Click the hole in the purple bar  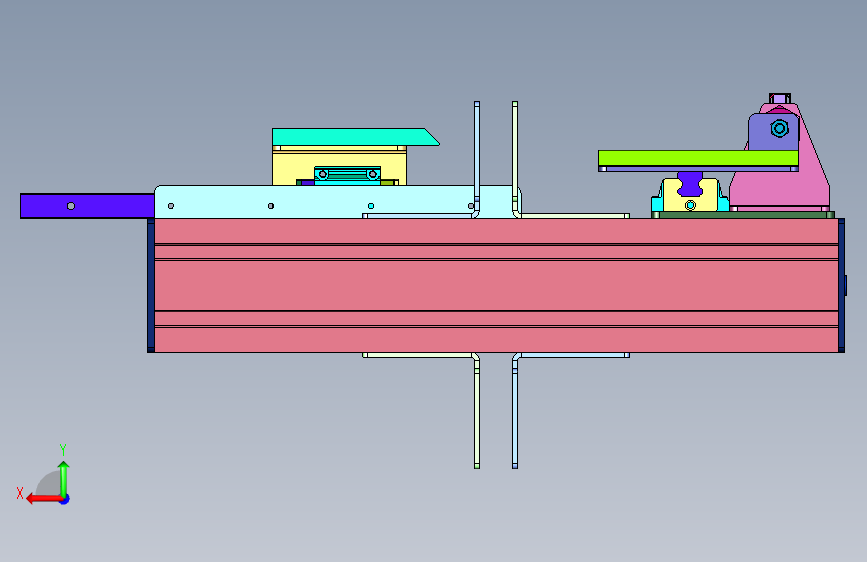click(x=71, y=206)
